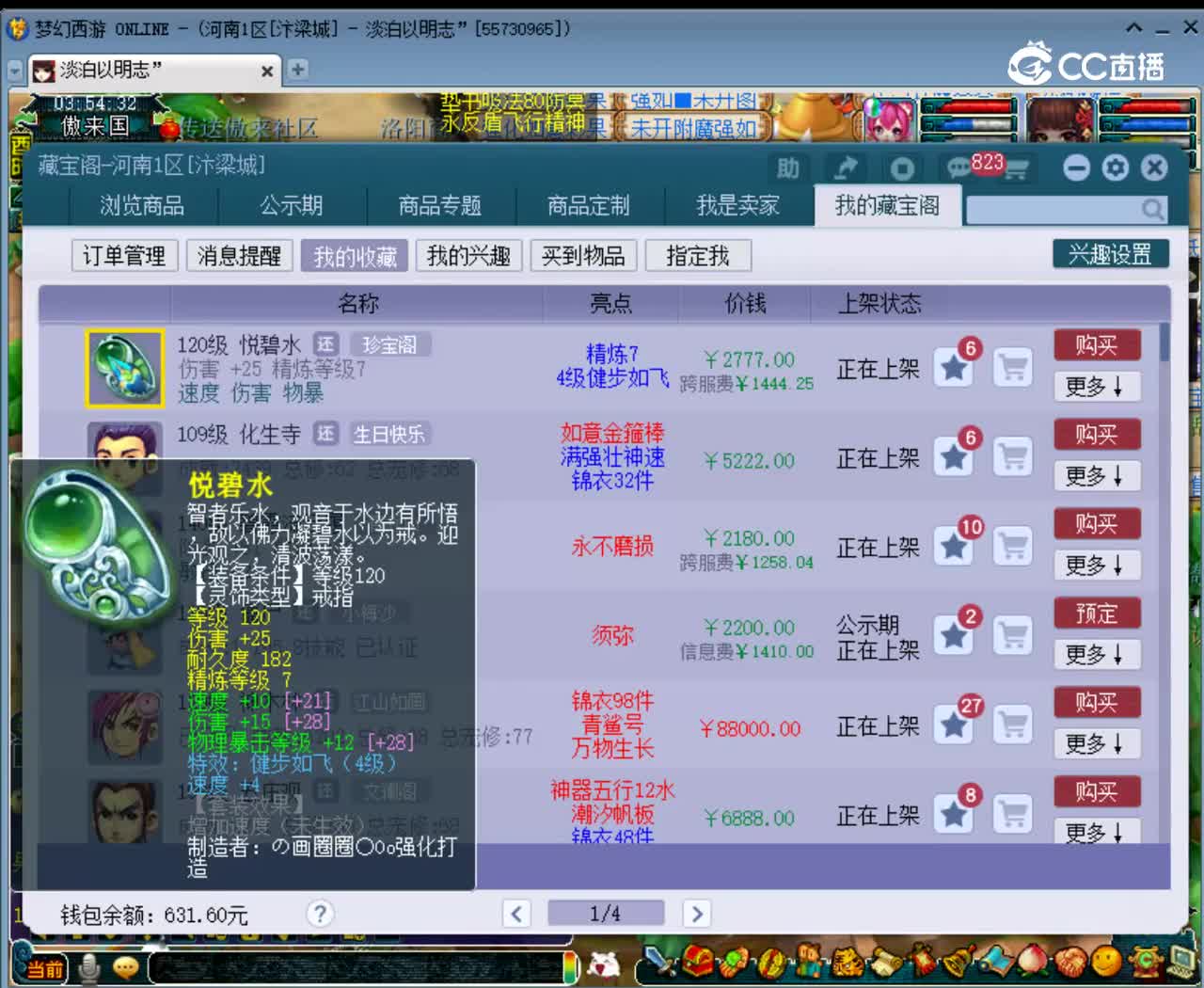This screenshot has height=988, width=1204.
Task: Open the 助 help icon in header
Action: click(787, 168)
